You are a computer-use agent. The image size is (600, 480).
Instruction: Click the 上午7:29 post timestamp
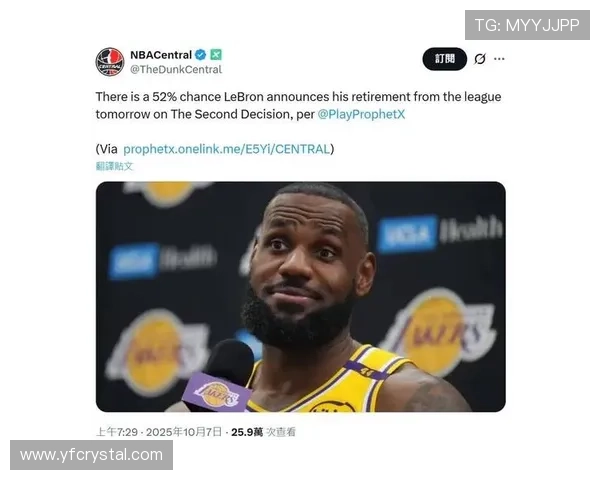pos(117,432)
